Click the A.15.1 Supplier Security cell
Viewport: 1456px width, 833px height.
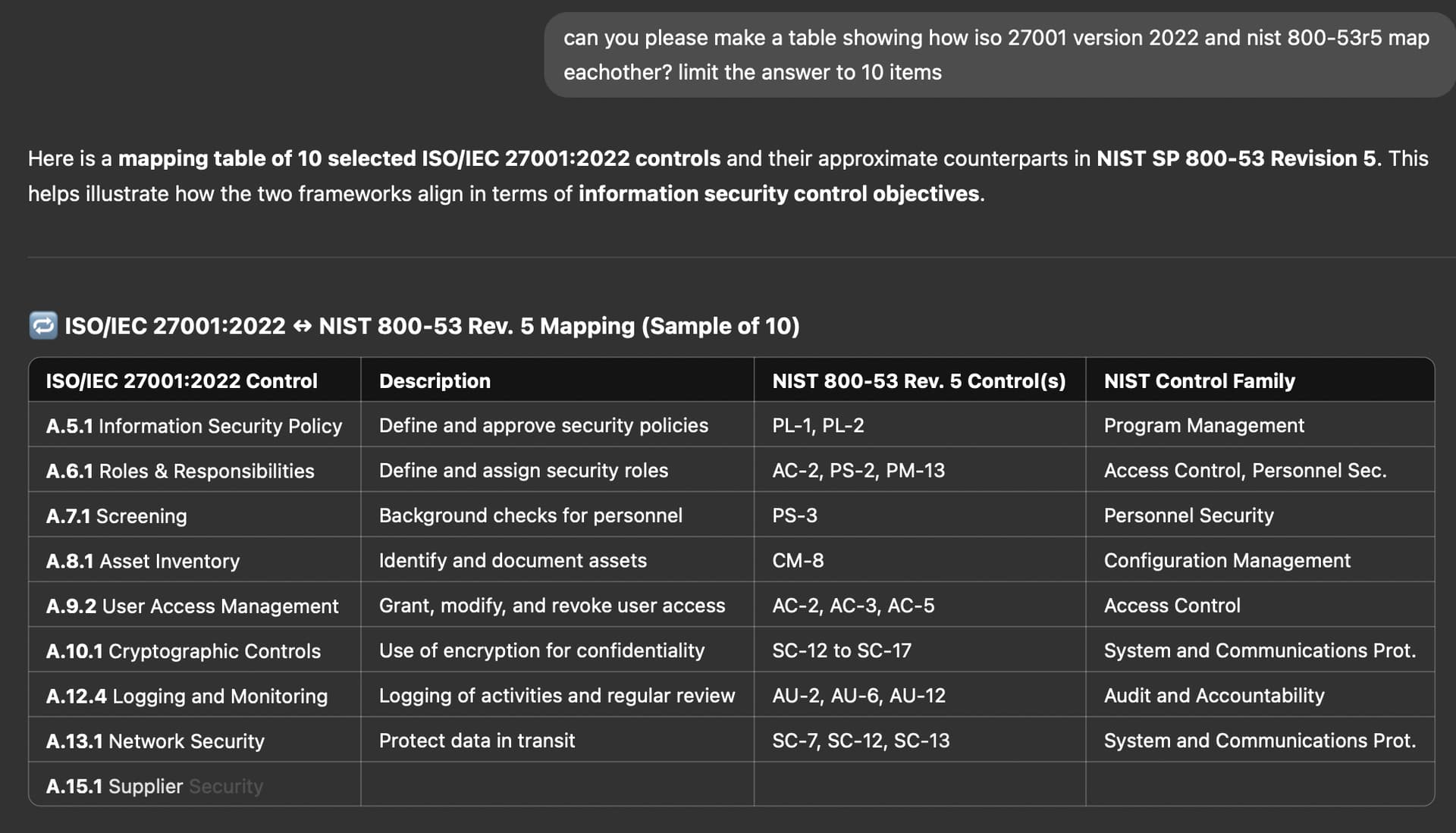tap(195, 785)
